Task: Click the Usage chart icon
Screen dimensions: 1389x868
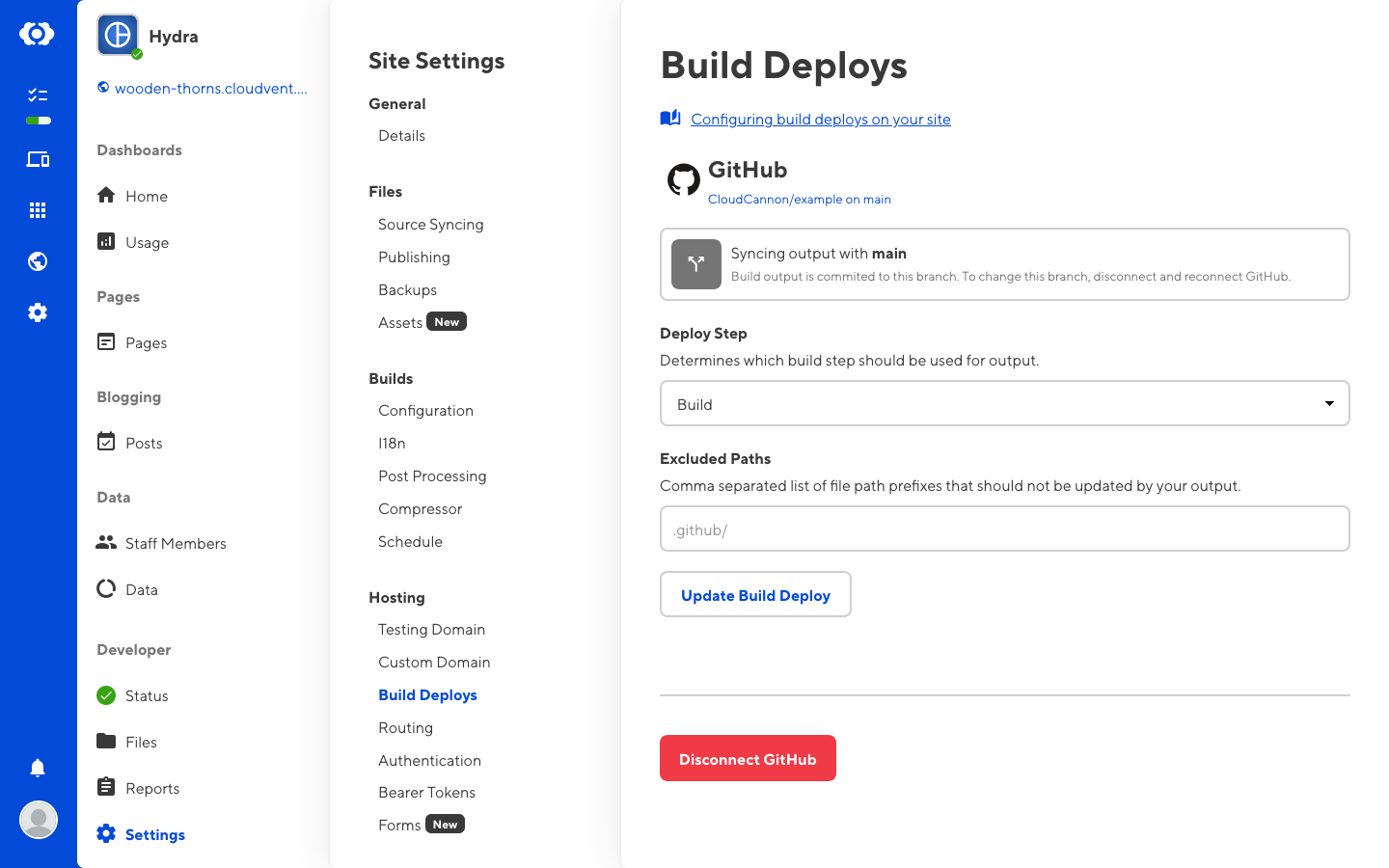Action: coord(106,241)
